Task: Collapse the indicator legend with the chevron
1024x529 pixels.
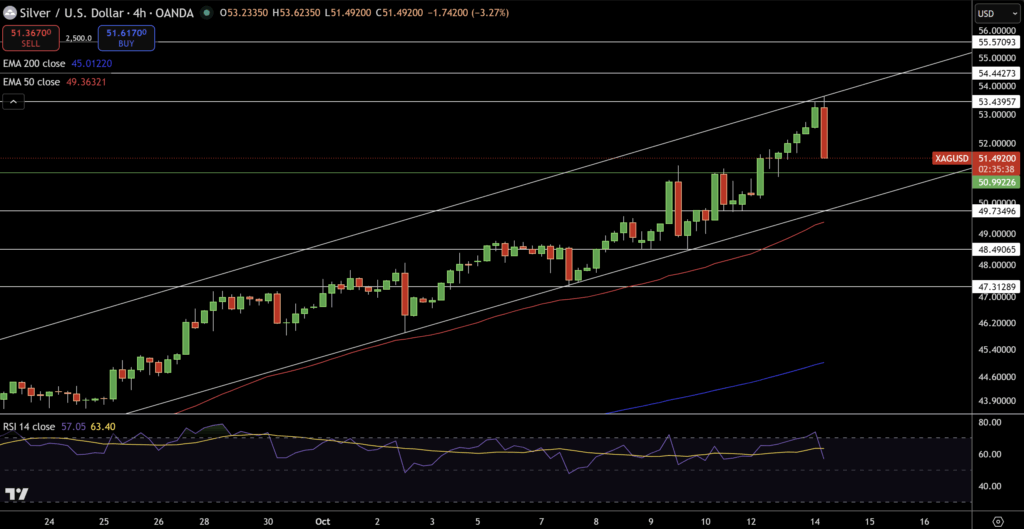Action: coord(14,101)
